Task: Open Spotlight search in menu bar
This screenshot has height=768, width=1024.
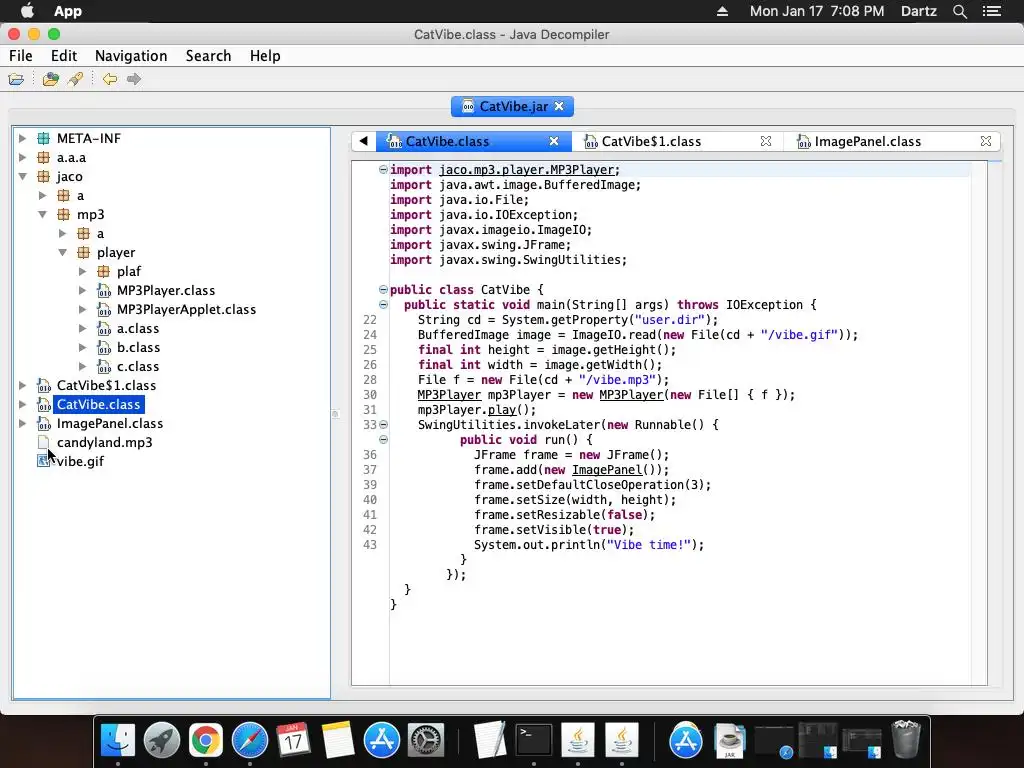Action: (x=960, y=11)
